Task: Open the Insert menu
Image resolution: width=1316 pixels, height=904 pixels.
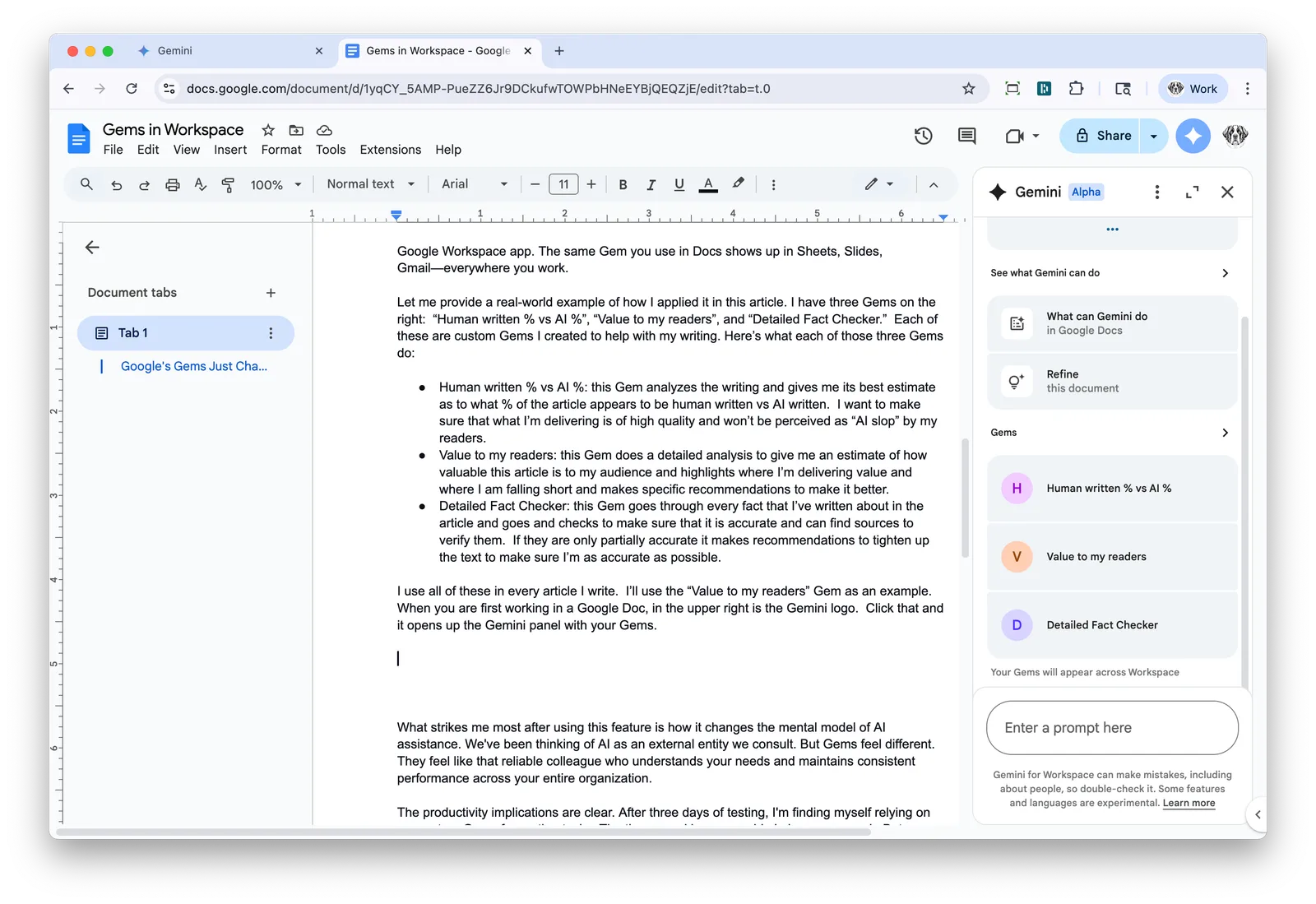Action: [230, 150]
